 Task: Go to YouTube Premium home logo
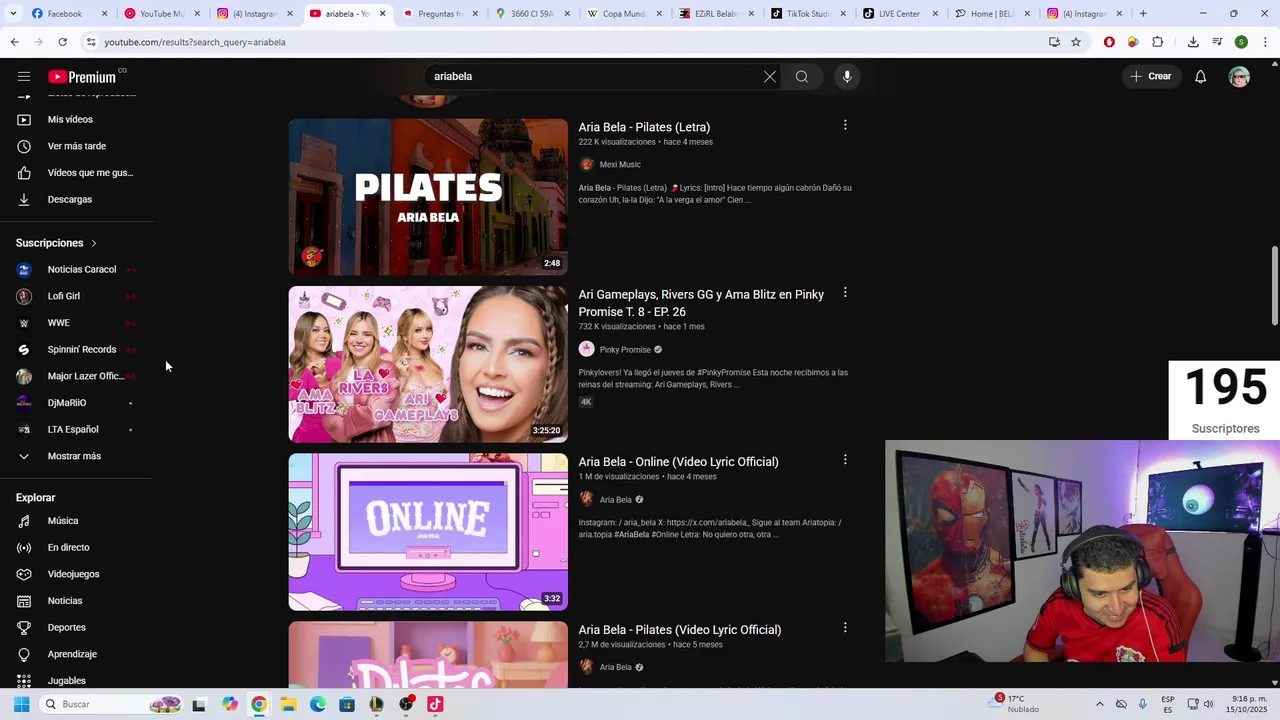coord(82,77)
